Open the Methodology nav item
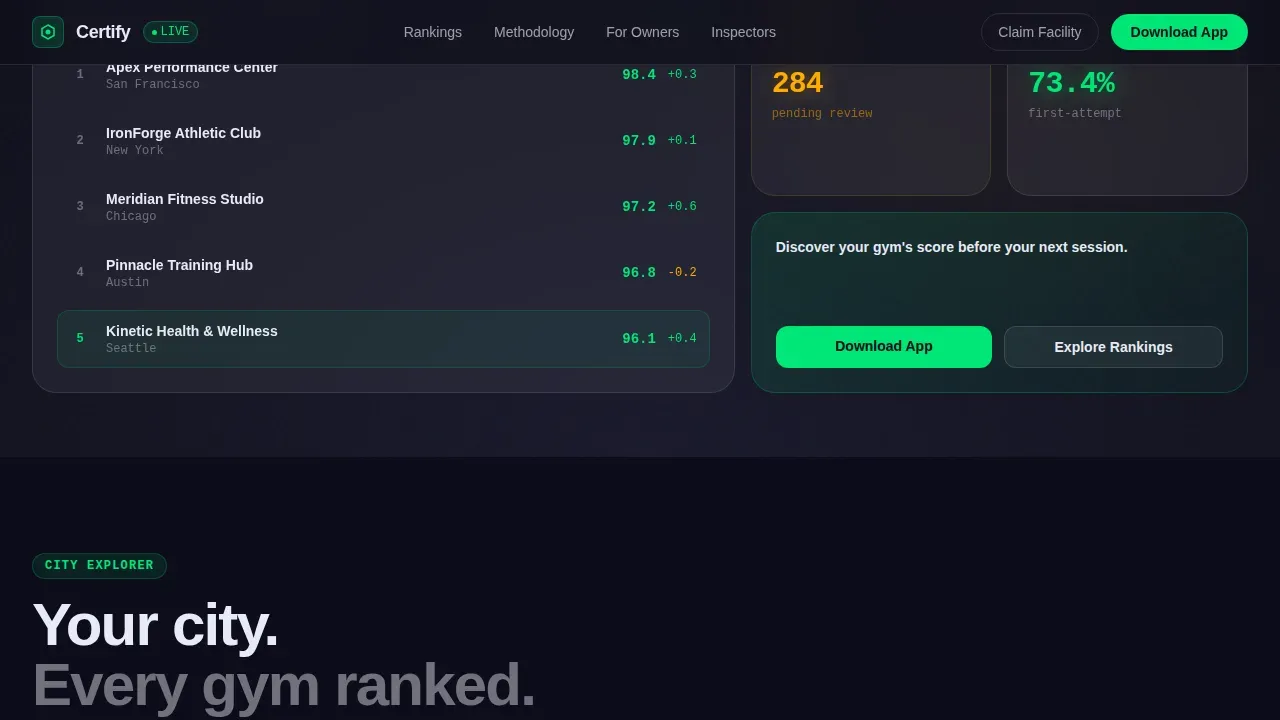Viewport: 1280px width, 720px height. tap(534, 32)
